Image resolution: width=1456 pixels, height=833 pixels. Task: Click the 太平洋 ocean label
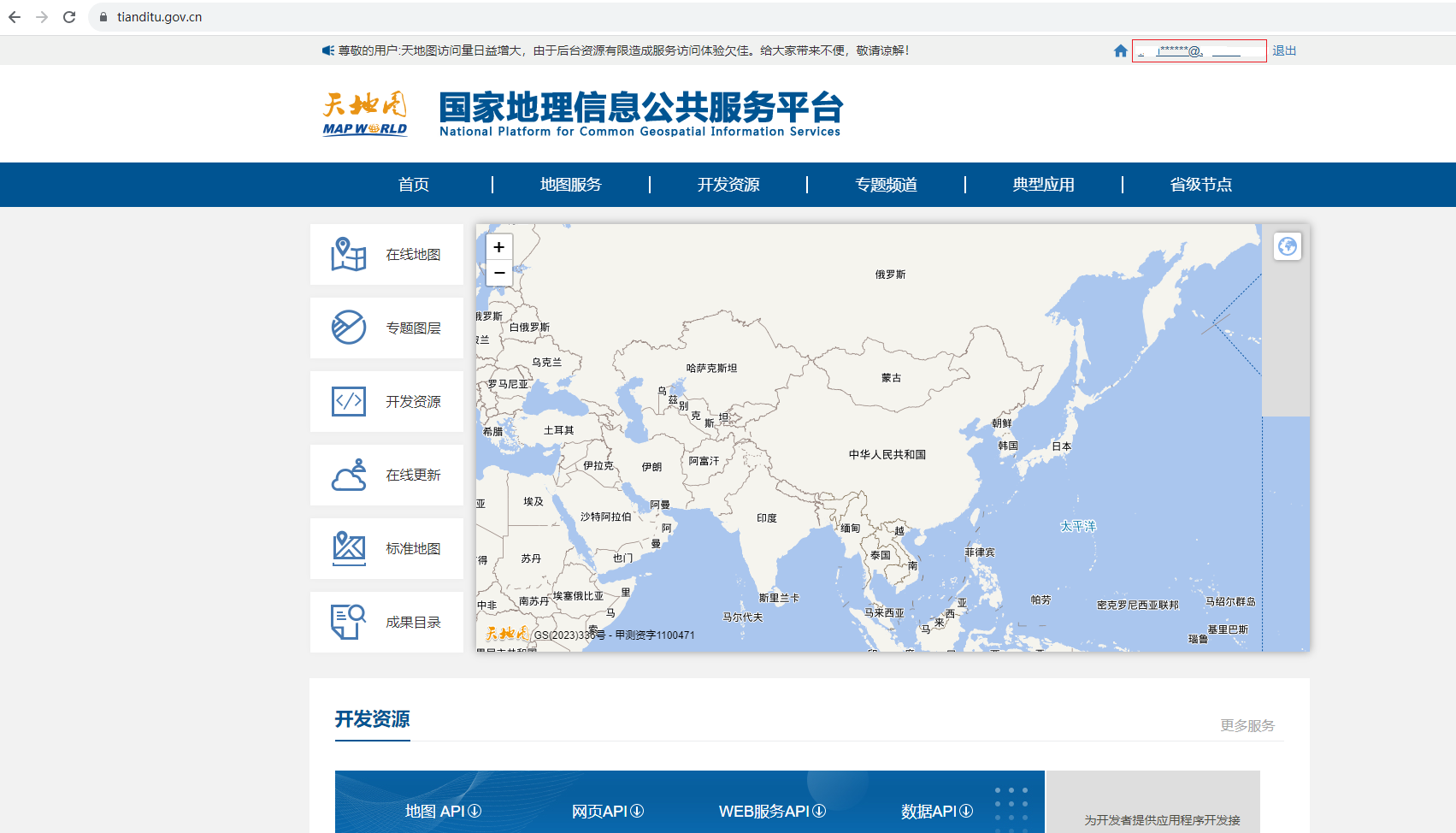[x=1078, y=526]
